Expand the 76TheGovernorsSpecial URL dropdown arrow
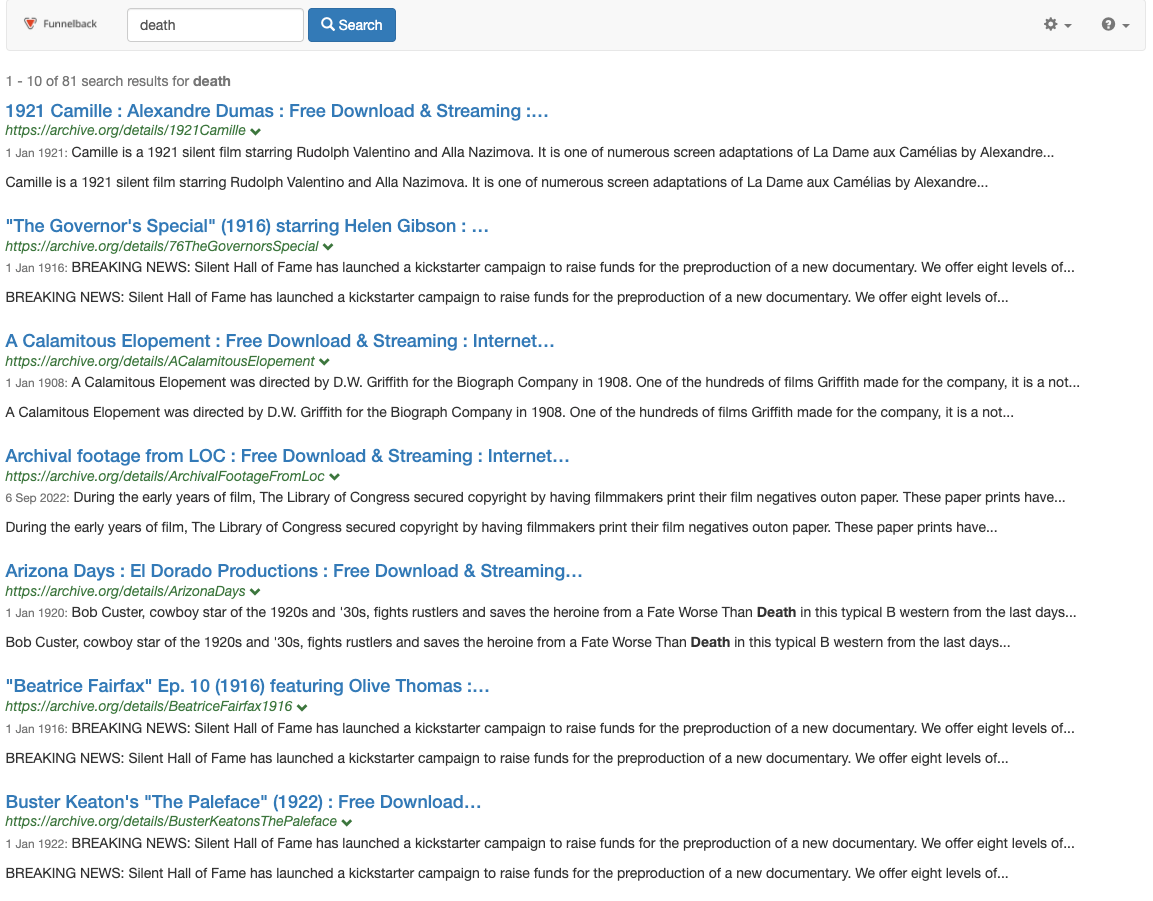This screenshot has height=901, width=1153. (x=329, y=247)
